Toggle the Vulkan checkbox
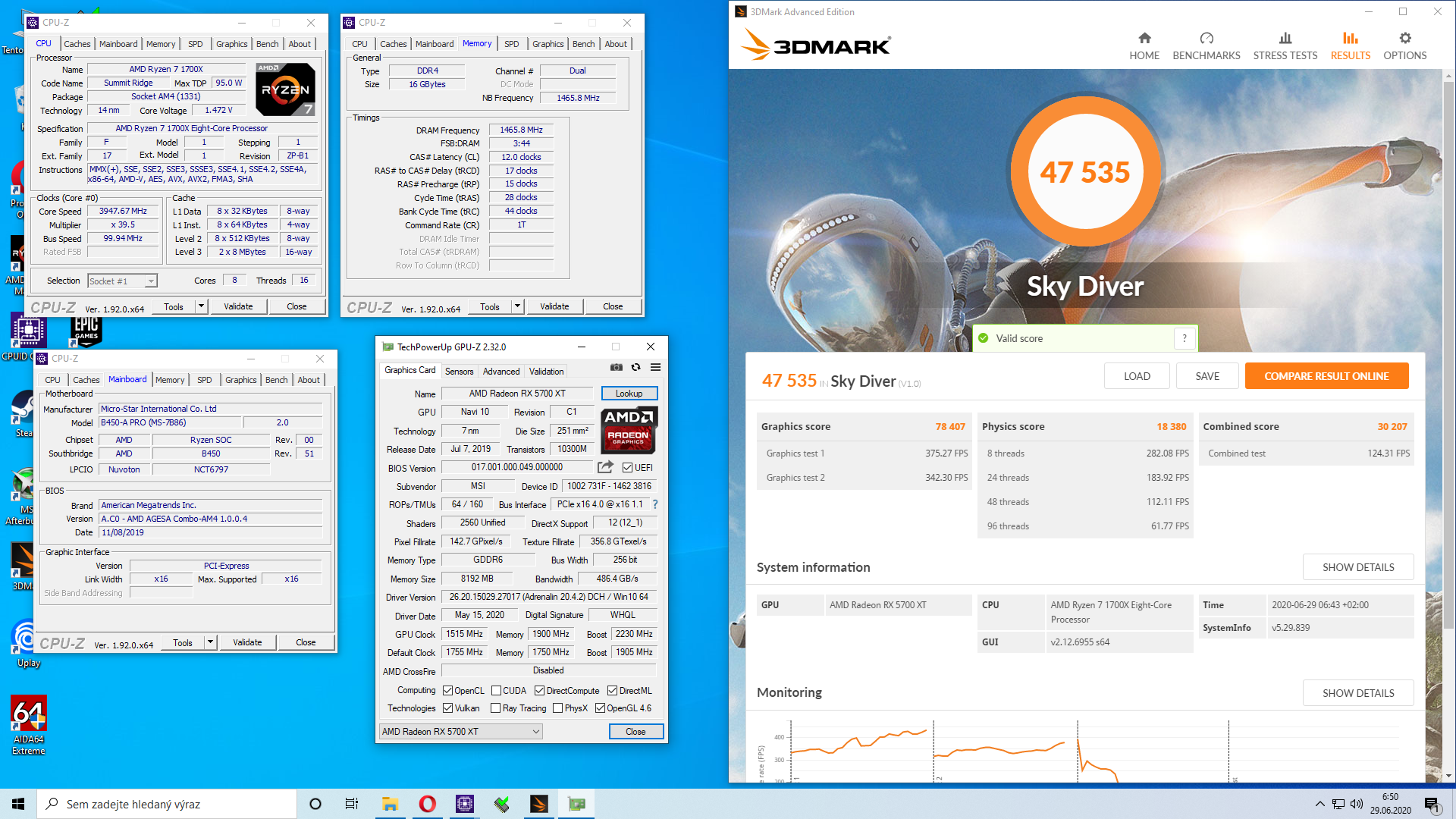This screenshot has width=1456, height=819. (x=447, y=708)
